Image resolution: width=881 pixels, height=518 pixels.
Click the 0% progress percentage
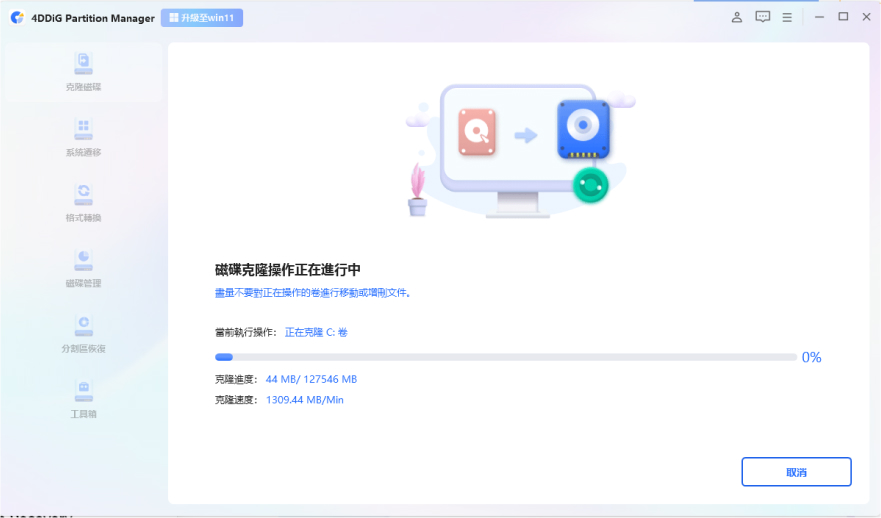point(811,357)
